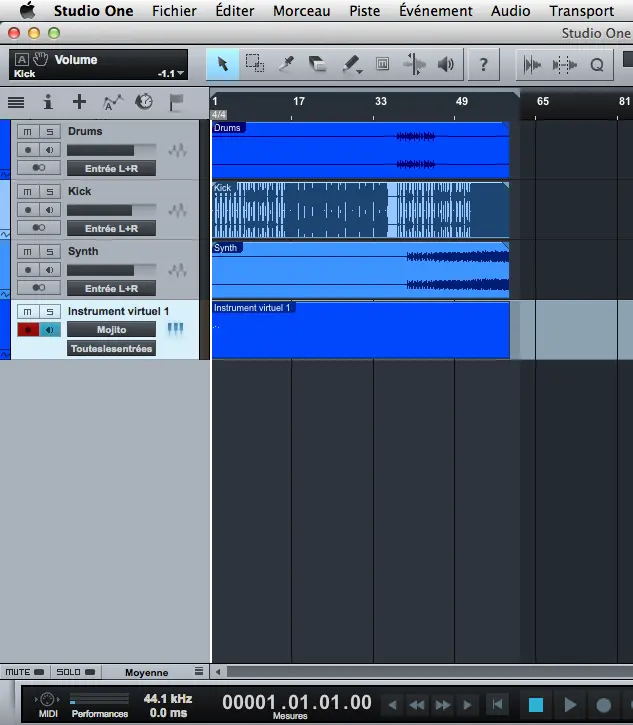Mute the Kick track

tap(28, 192)
